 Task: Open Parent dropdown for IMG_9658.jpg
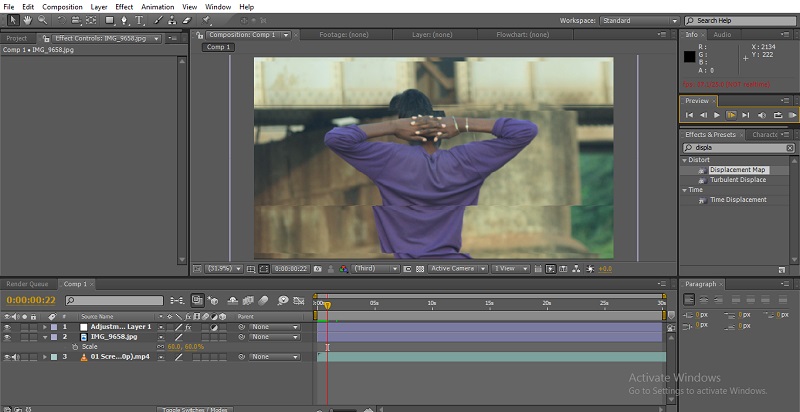click(x=274, y=337)
